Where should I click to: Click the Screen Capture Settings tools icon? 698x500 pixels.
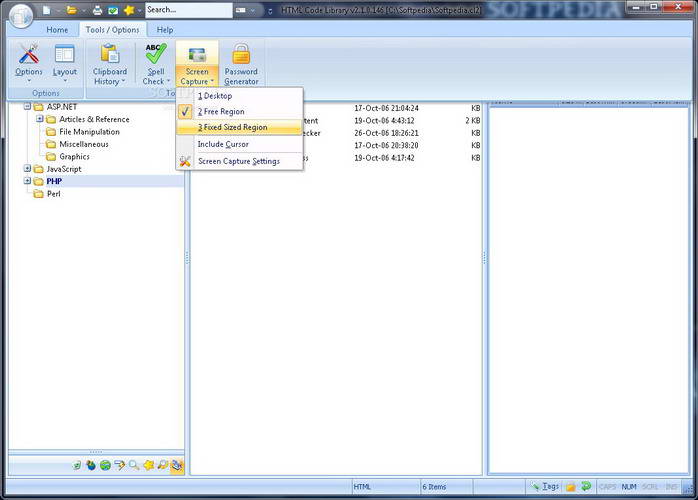tap(185, 161)
